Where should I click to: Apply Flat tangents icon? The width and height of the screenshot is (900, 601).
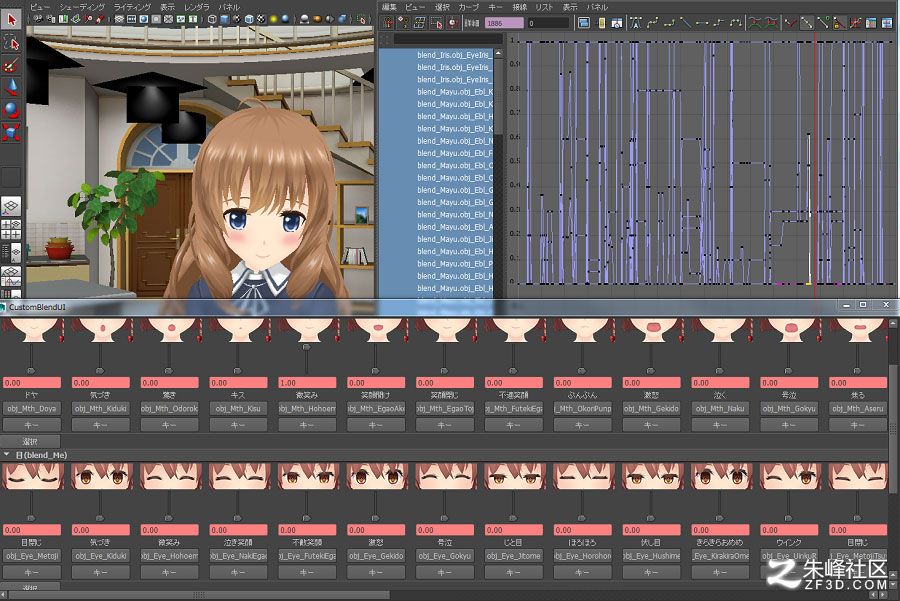point(702,23)
